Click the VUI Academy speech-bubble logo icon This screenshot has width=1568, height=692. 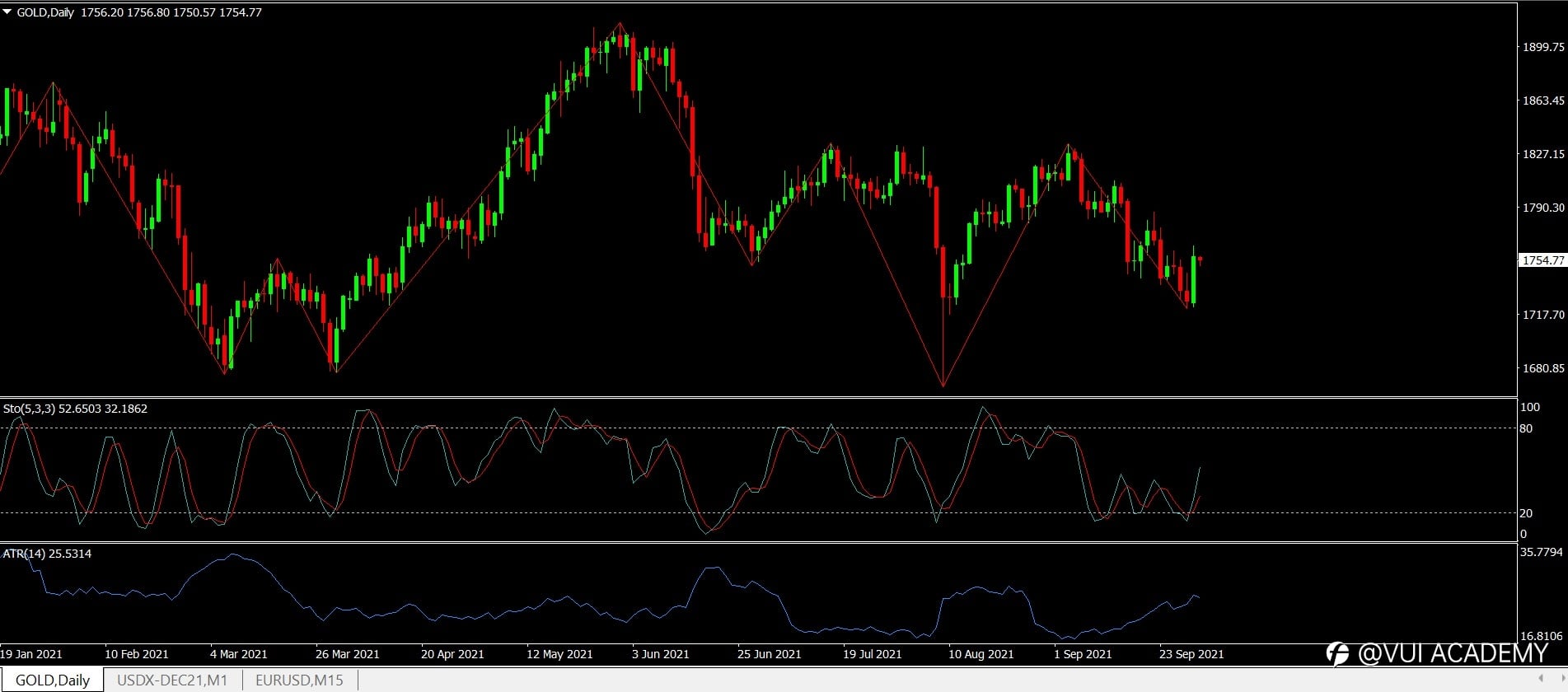(x=1337, y=654)
